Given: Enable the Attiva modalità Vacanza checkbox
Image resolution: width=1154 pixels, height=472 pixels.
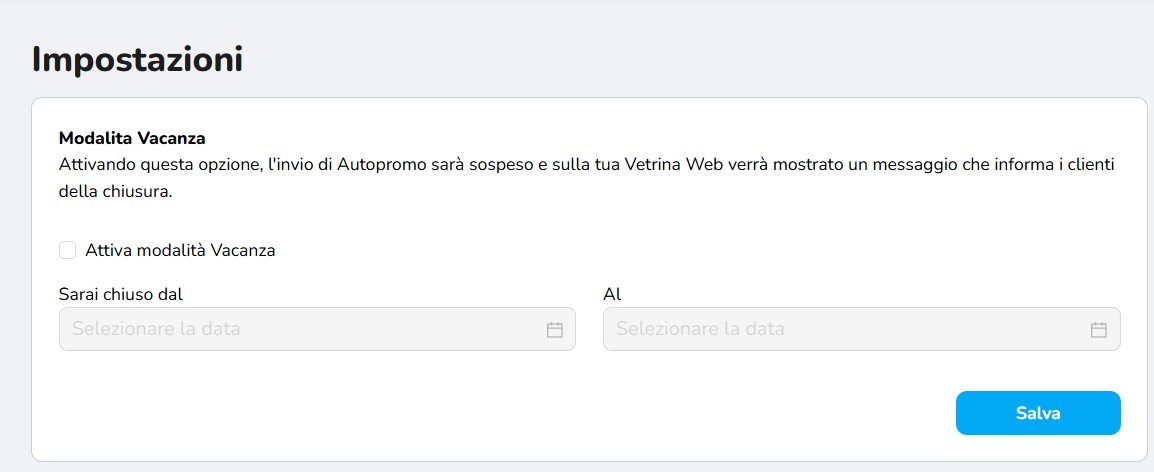Looking at the screenshot, I should pyautogui.click(x=68, y=250).
